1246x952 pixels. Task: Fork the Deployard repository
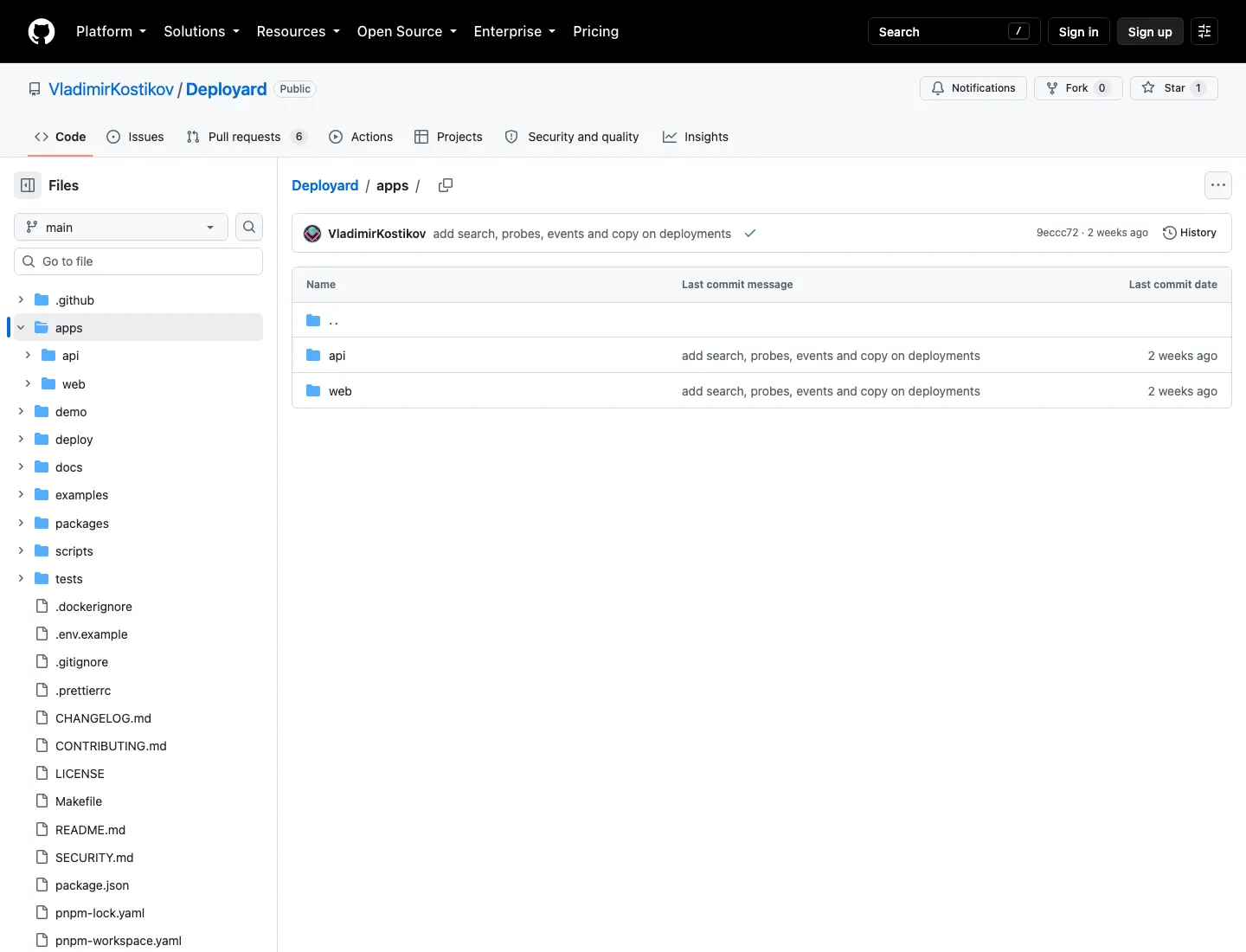(1078, 88)
